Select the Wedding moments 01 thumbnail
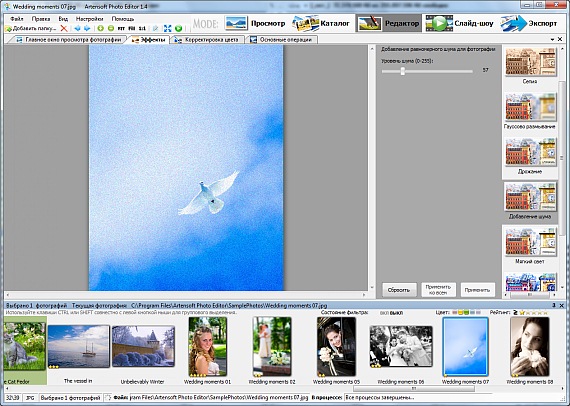This screenshot has width=570, height=406. point(208,346)
